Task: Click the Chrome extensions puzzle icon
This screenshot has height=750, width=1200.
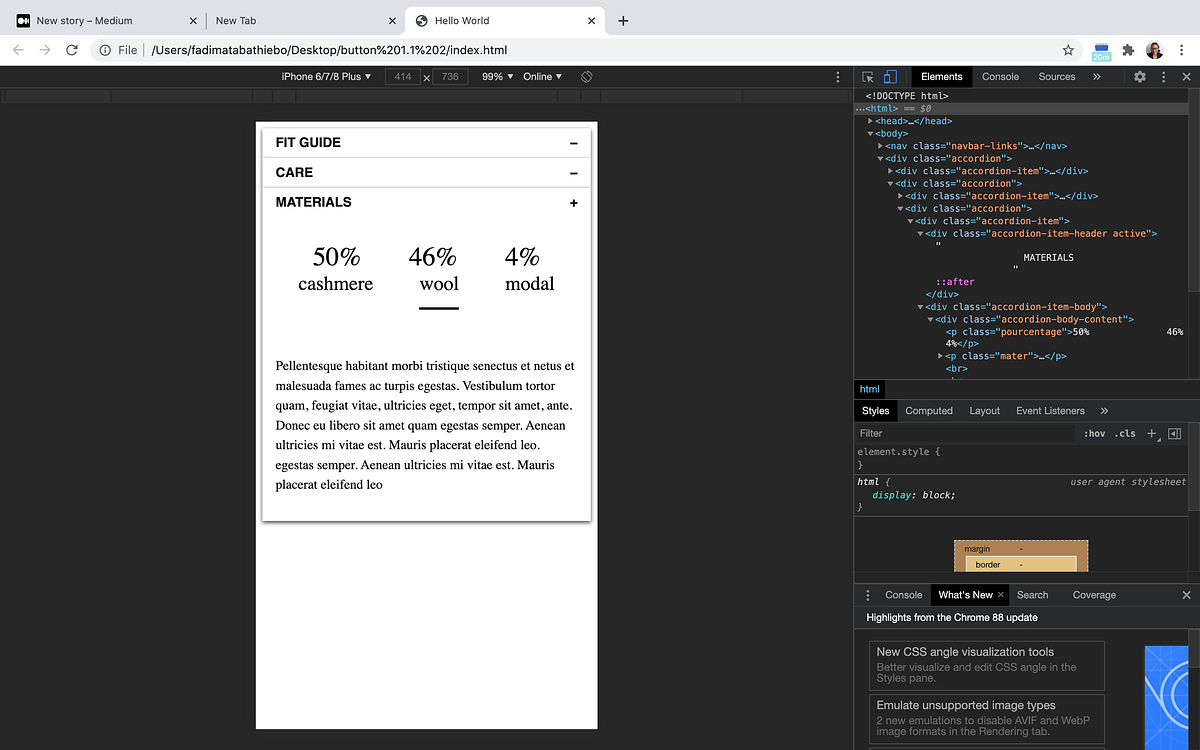Action: [1128, 49]
